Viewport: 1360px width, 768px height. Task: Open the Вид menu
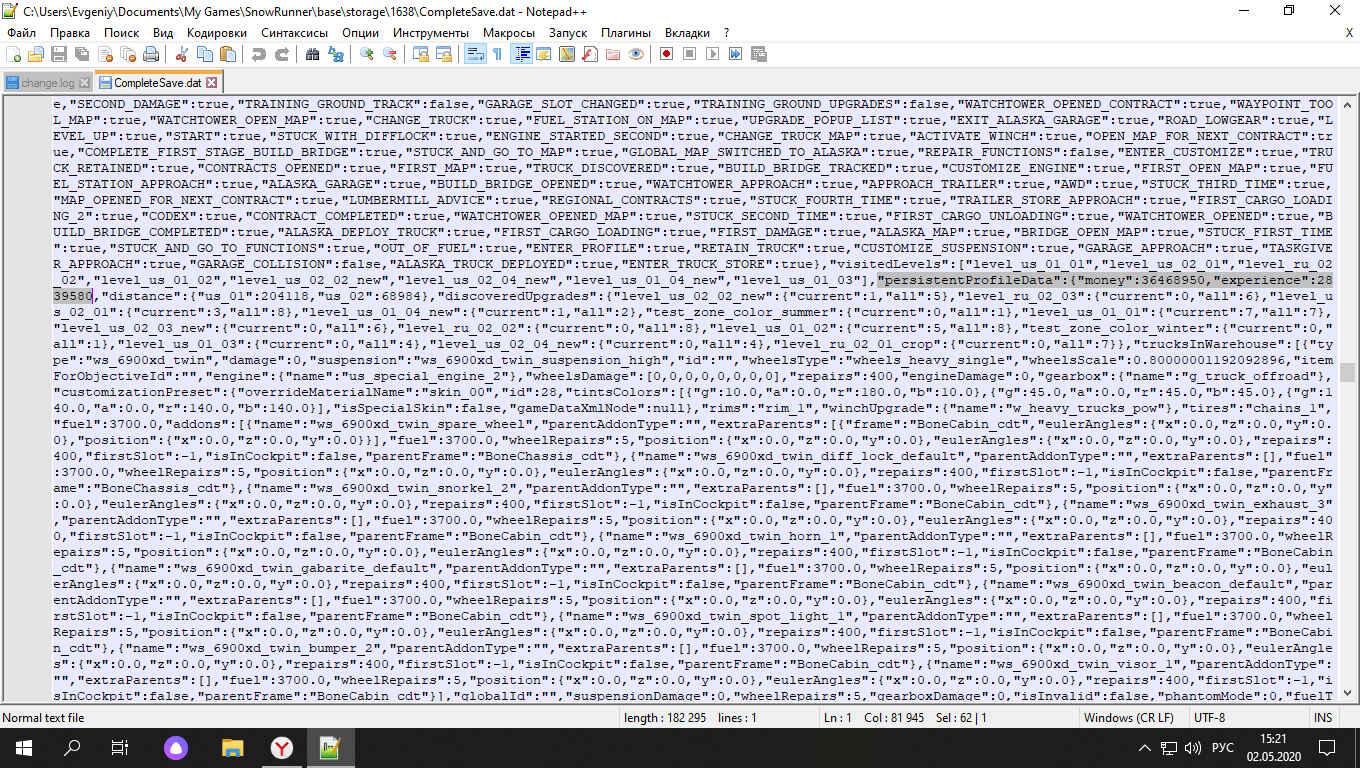(x=163, y=32)
